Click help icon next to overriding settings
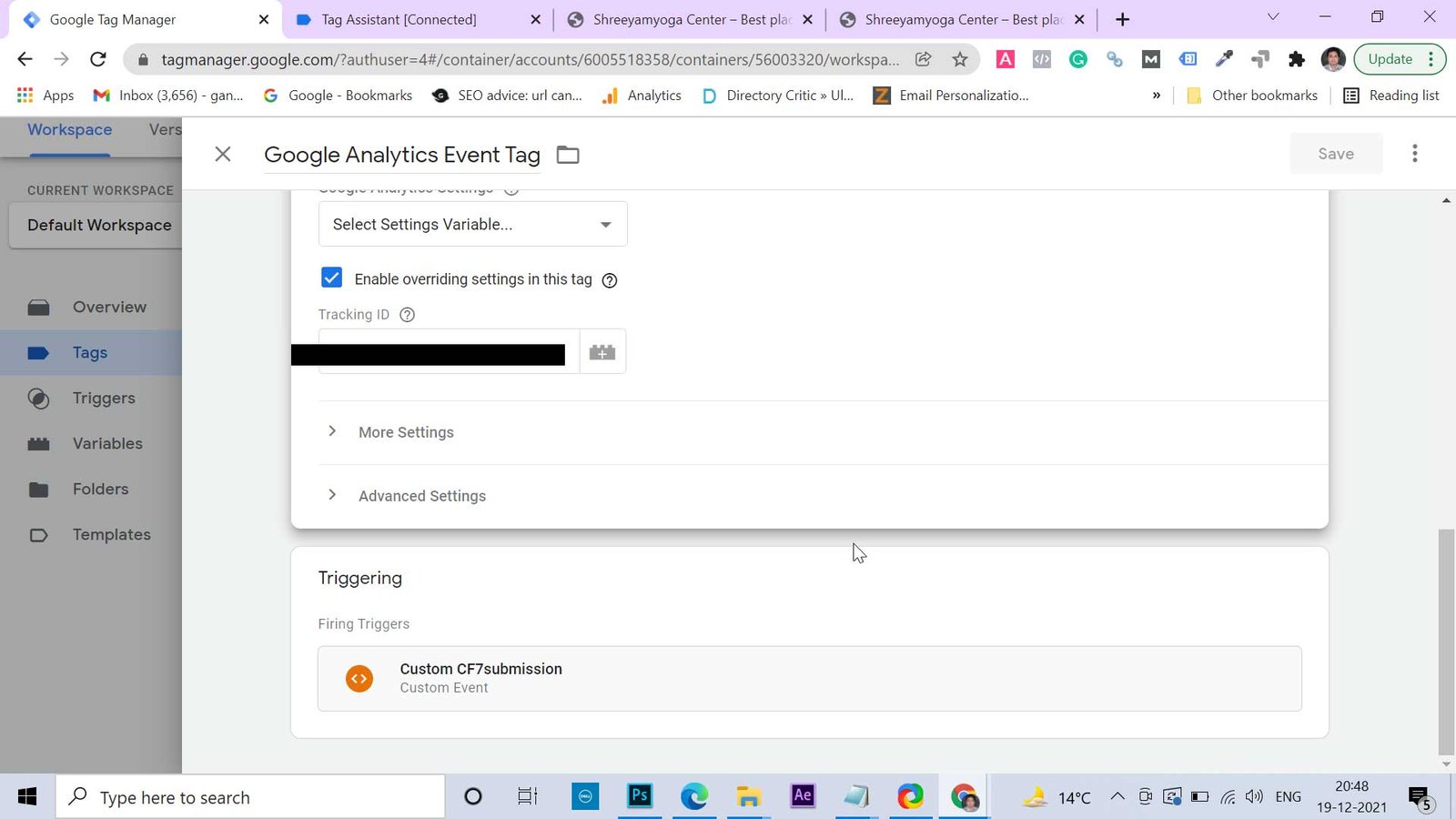1456x819 pixels. 610,280
